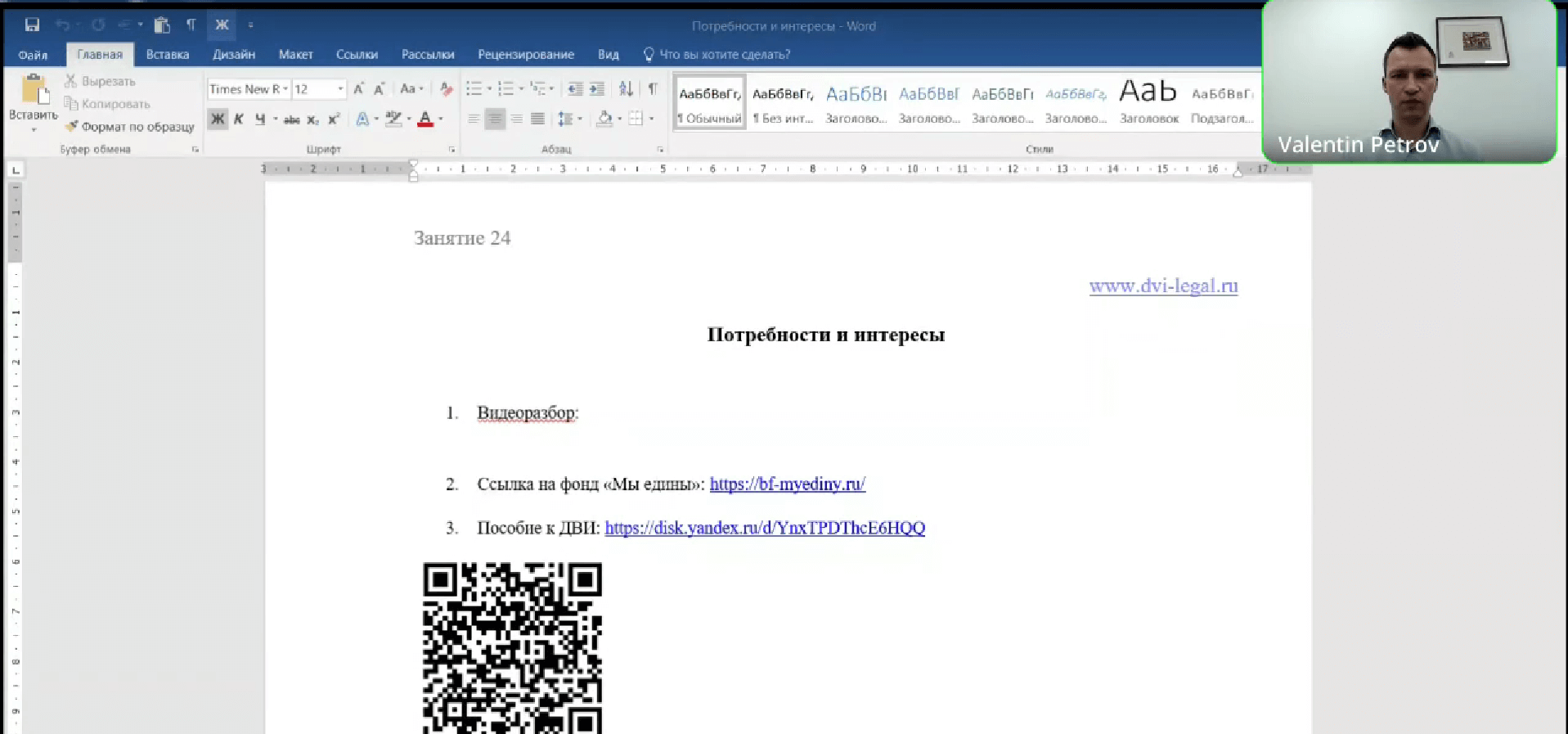This screenshot has width=1568, height=734.
Task: Open the https://bf-myediny.ru/ link
Action: [x=787, y=484]
